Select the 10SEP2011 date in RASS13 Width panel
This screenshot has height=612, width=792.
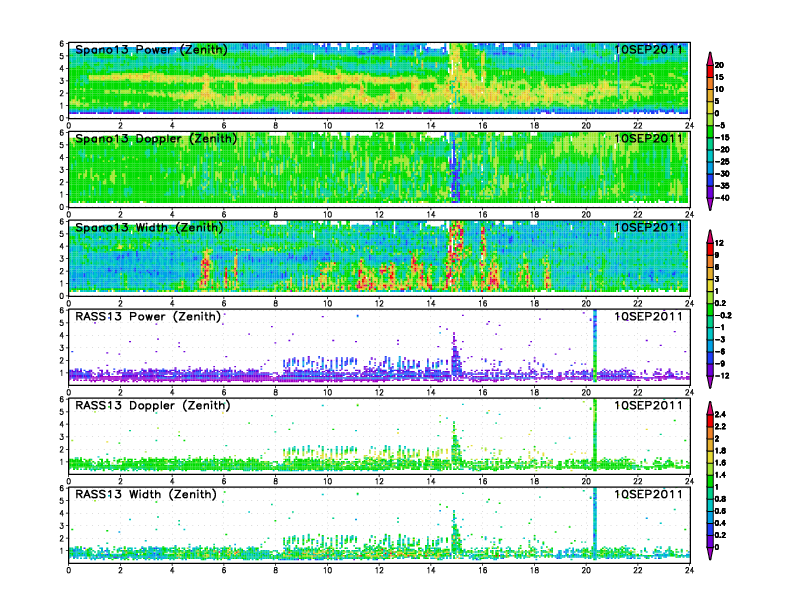coord(648,494)
